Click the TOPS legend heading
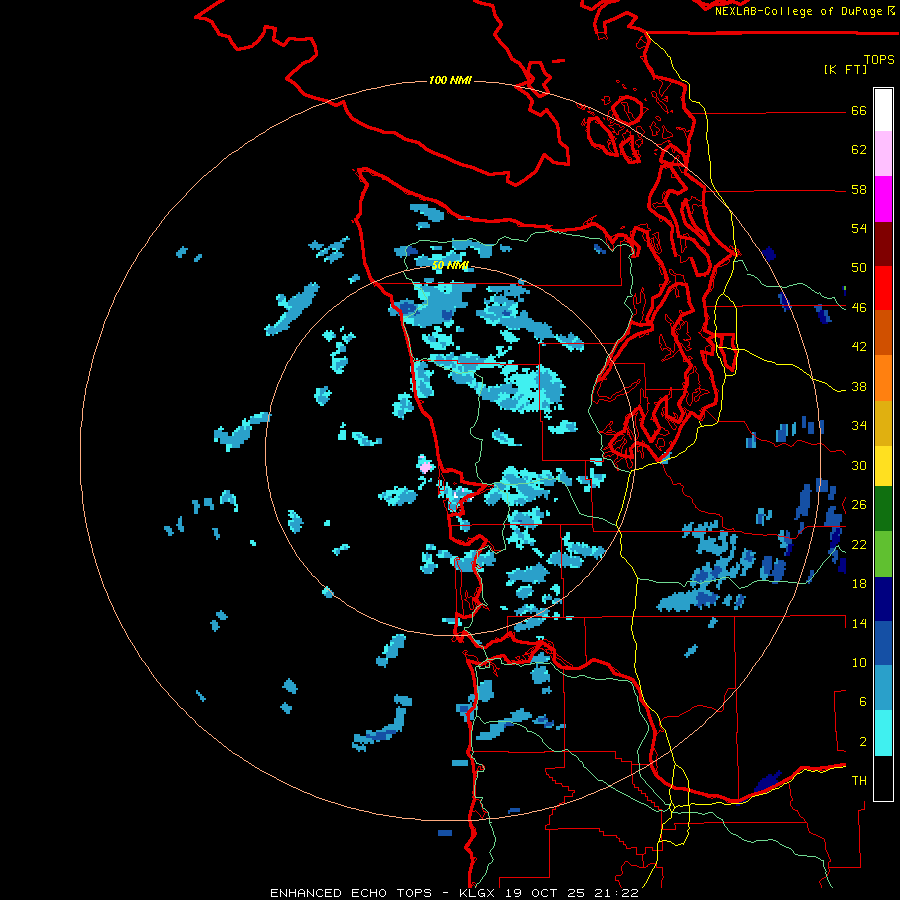The image size is (900, 900). pyautogui.click(x=879, y=59)
